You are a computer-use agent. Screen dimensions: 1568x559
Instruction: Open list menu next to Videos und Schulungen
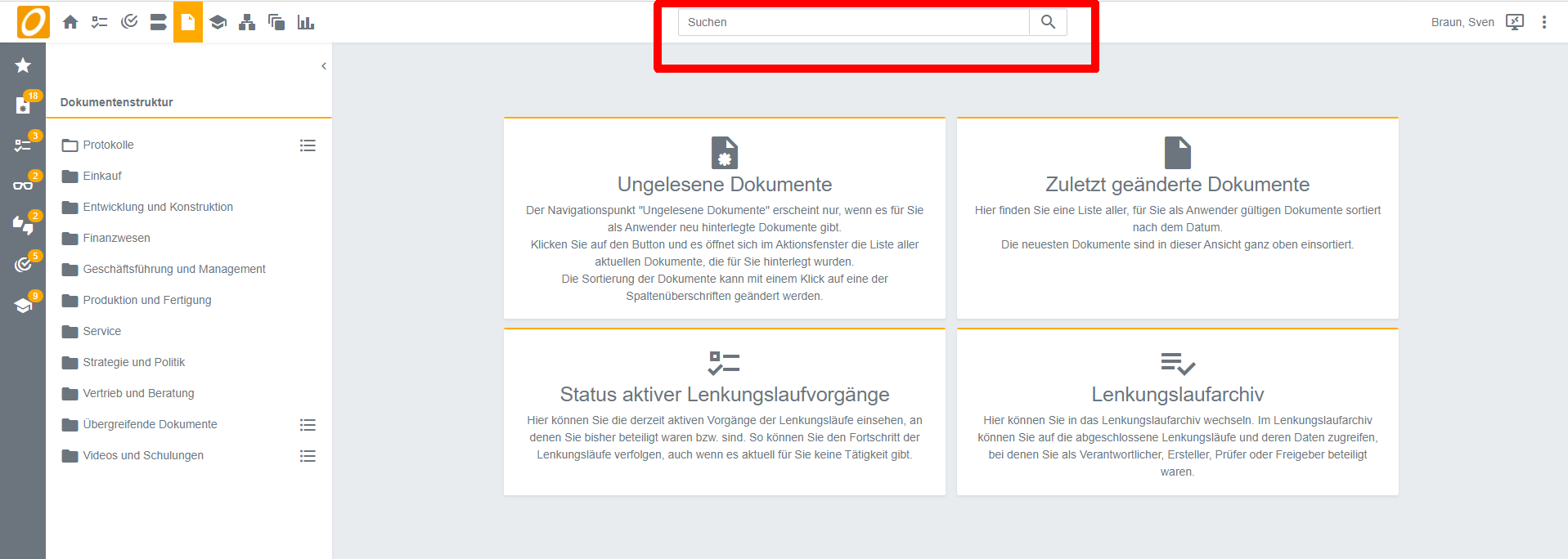click(x=308, y=456)
